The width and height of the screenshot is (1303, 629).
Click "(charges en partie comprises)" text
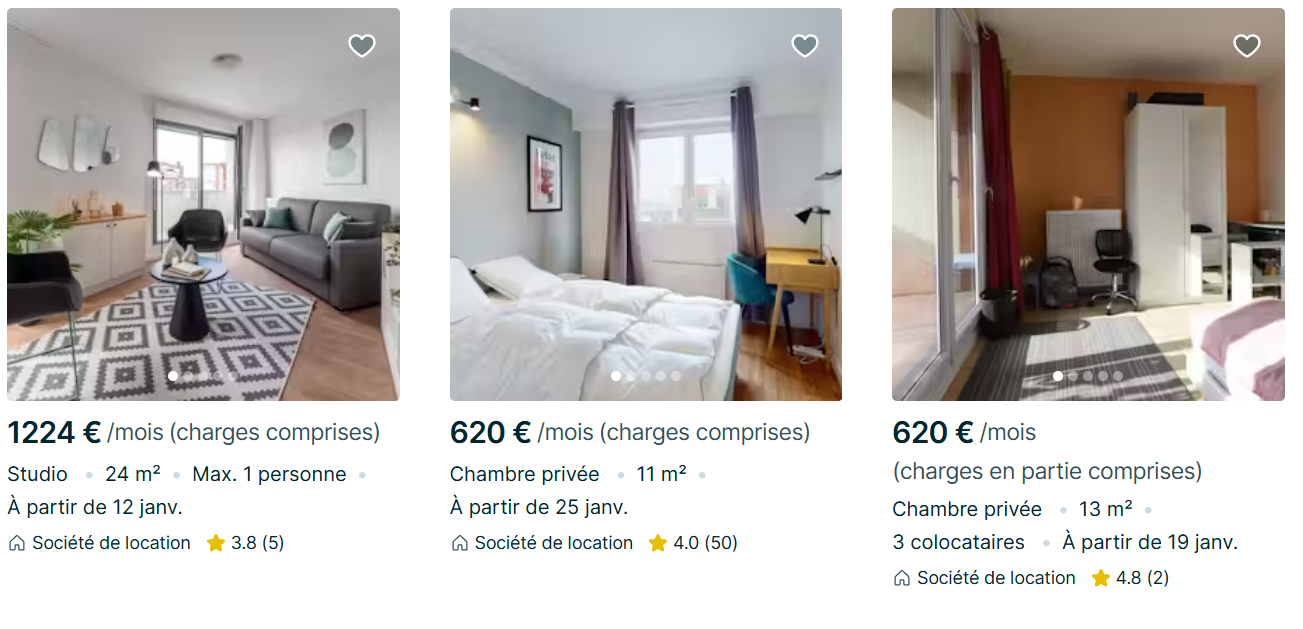[x=1047, y=471]
